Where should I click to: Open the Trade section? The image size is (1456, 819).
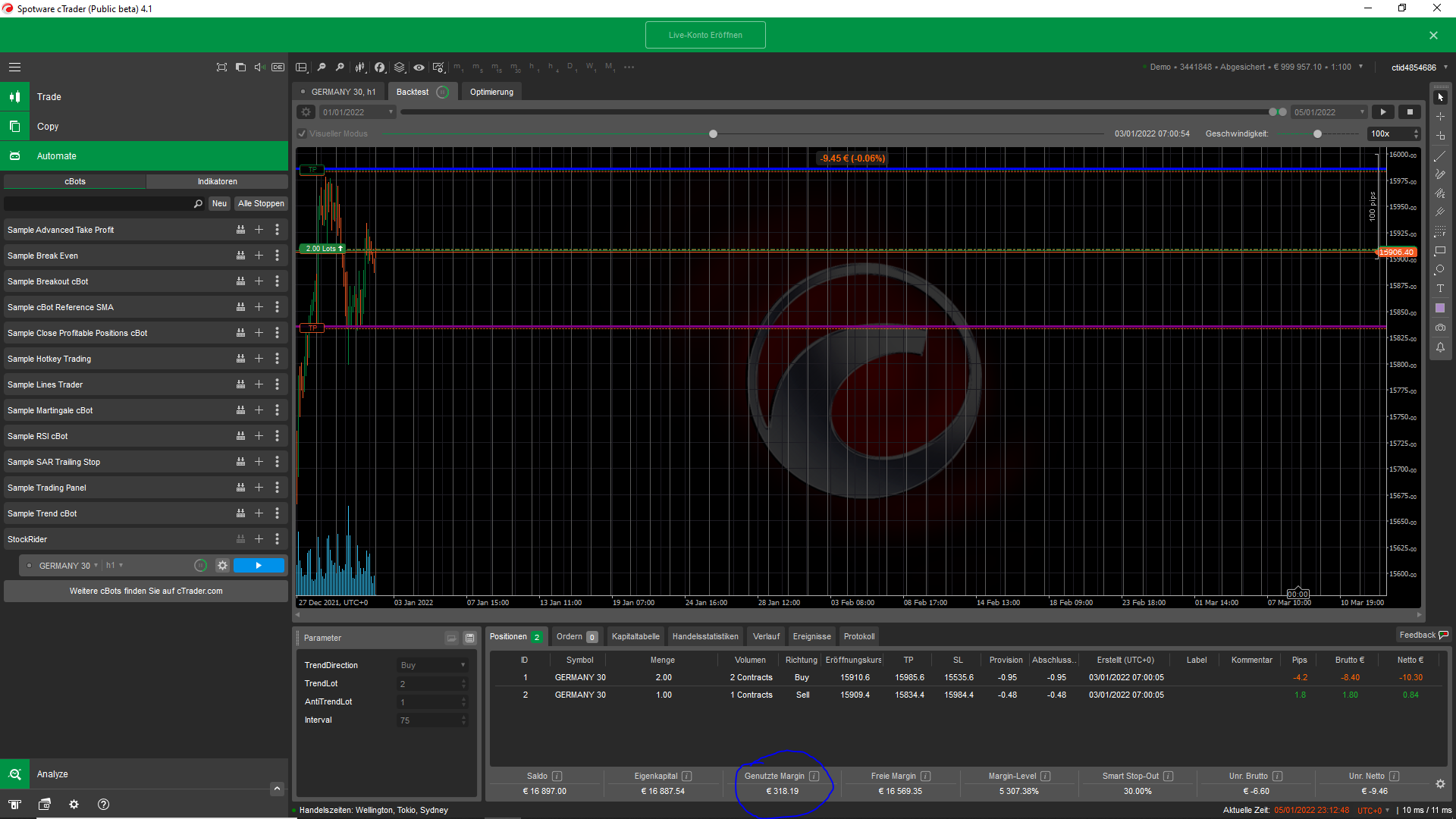(144, 97)
